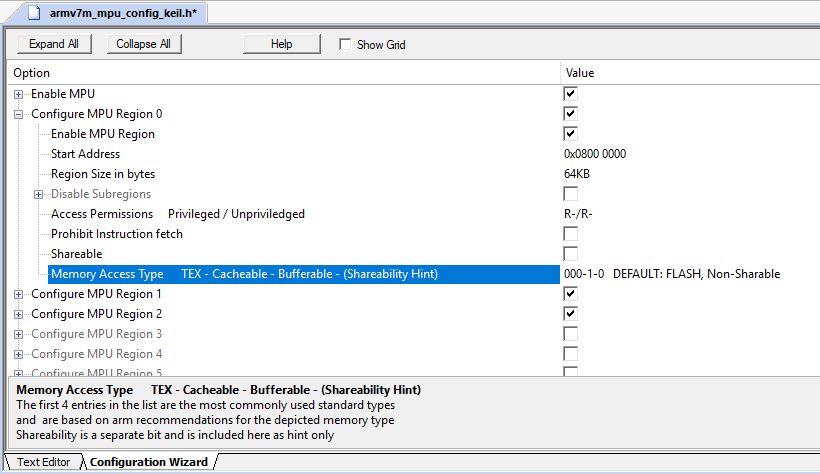Screen dimensions: 820x474
Task: Uncheck the Enable MPU Region checkbox
Action: tap(571, 133)
